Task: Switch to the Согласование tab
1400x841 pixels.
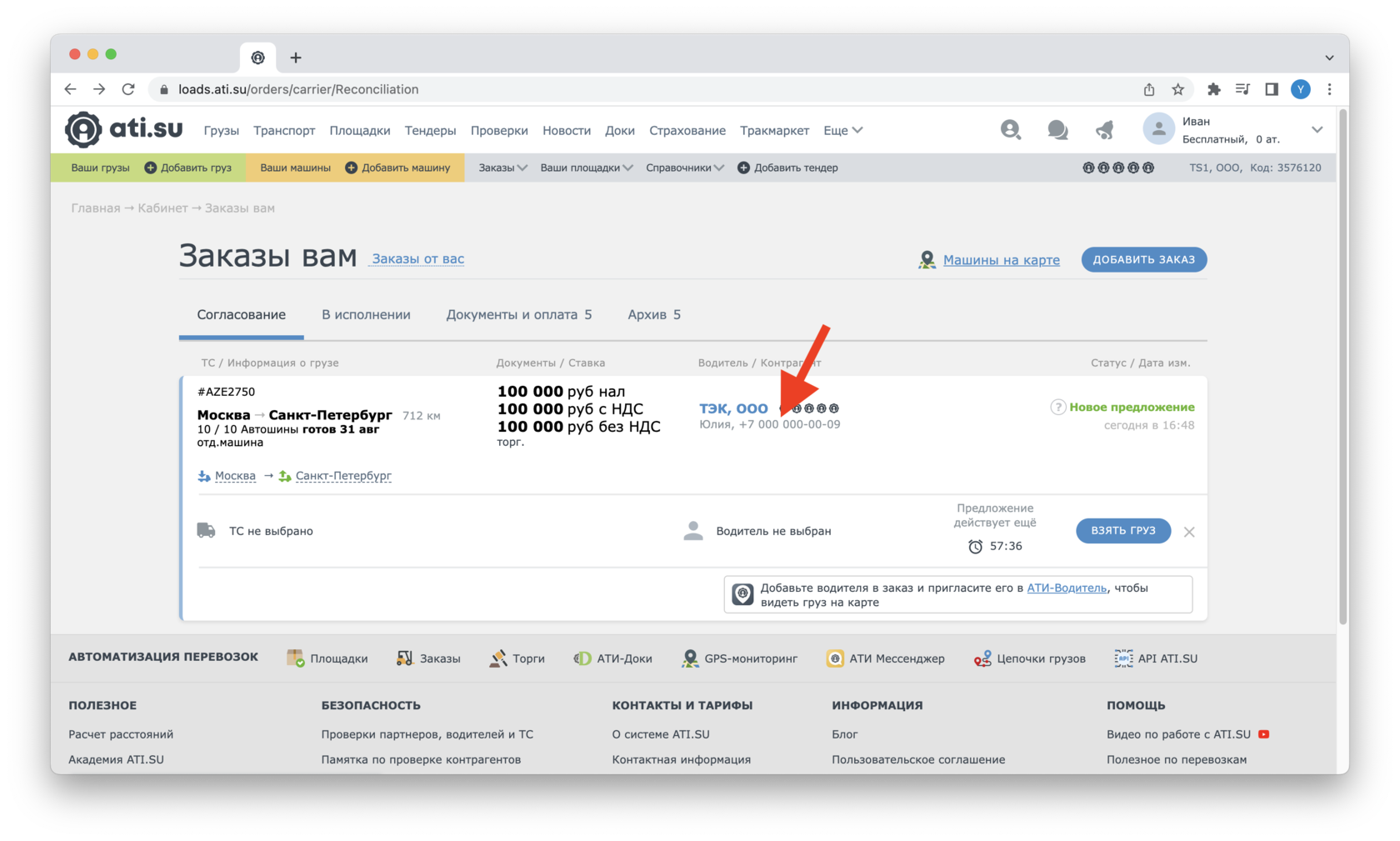Action: pos(241,314)
